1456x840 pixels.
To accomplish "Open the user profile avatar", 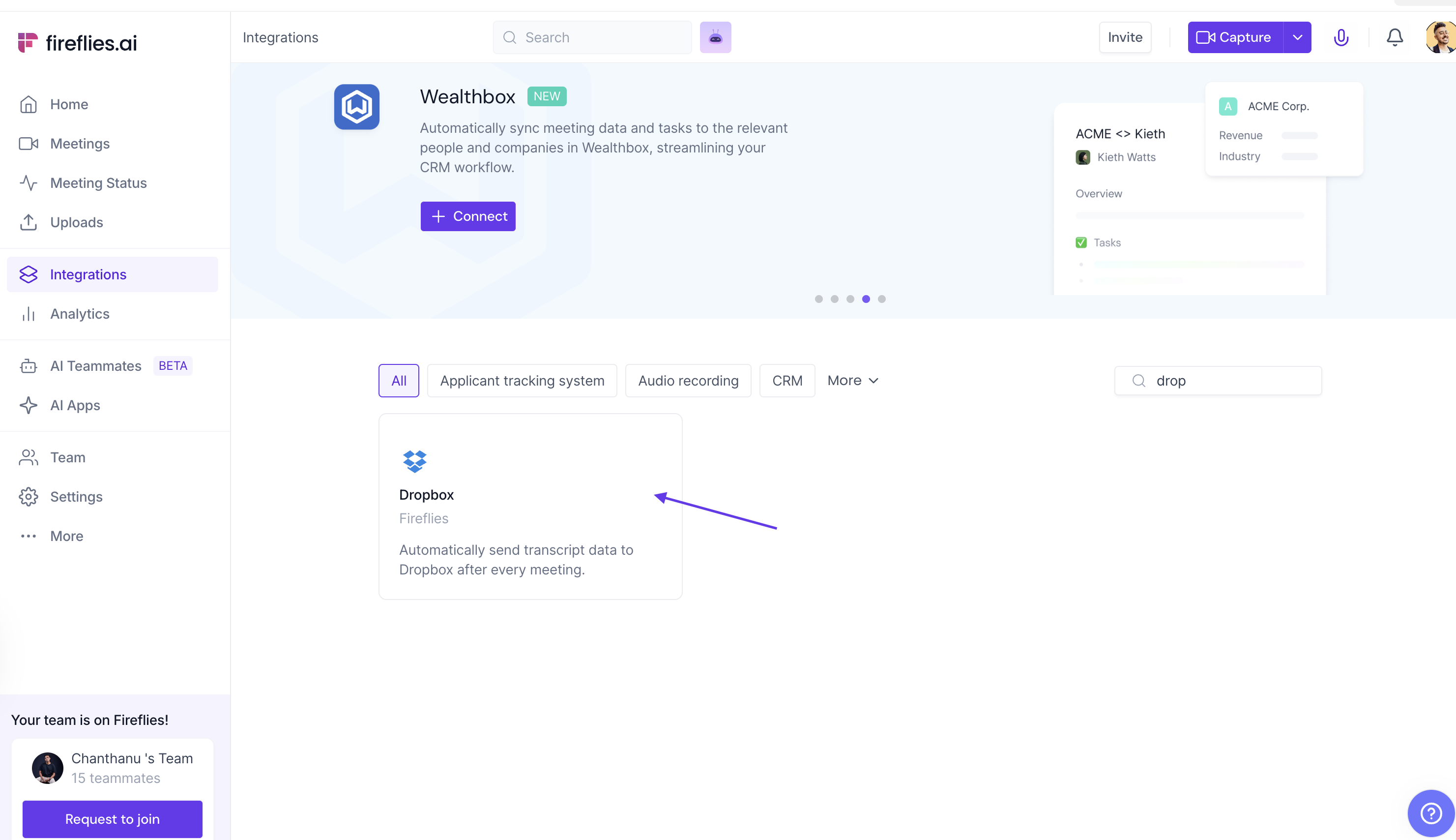I will point(1440,37).
